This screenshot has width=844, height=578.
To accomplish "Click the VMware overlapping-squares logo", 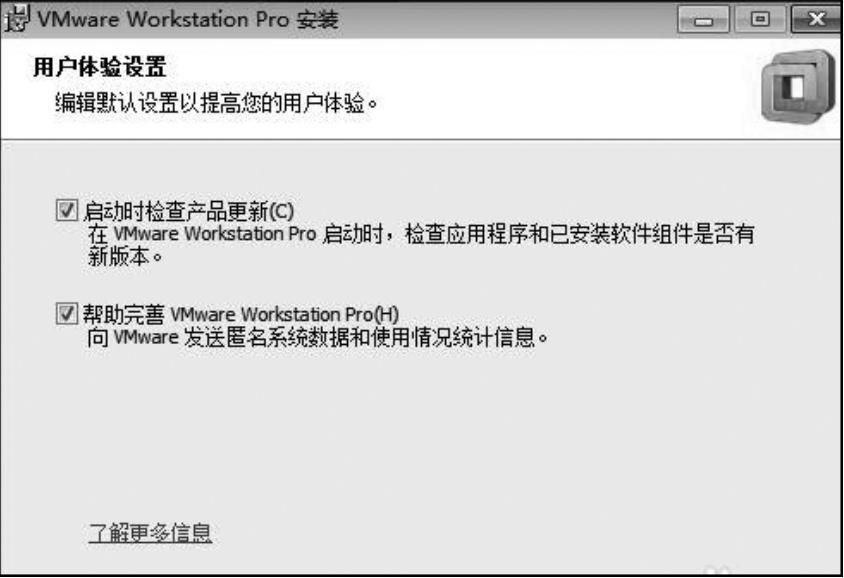I will point(798,87).
